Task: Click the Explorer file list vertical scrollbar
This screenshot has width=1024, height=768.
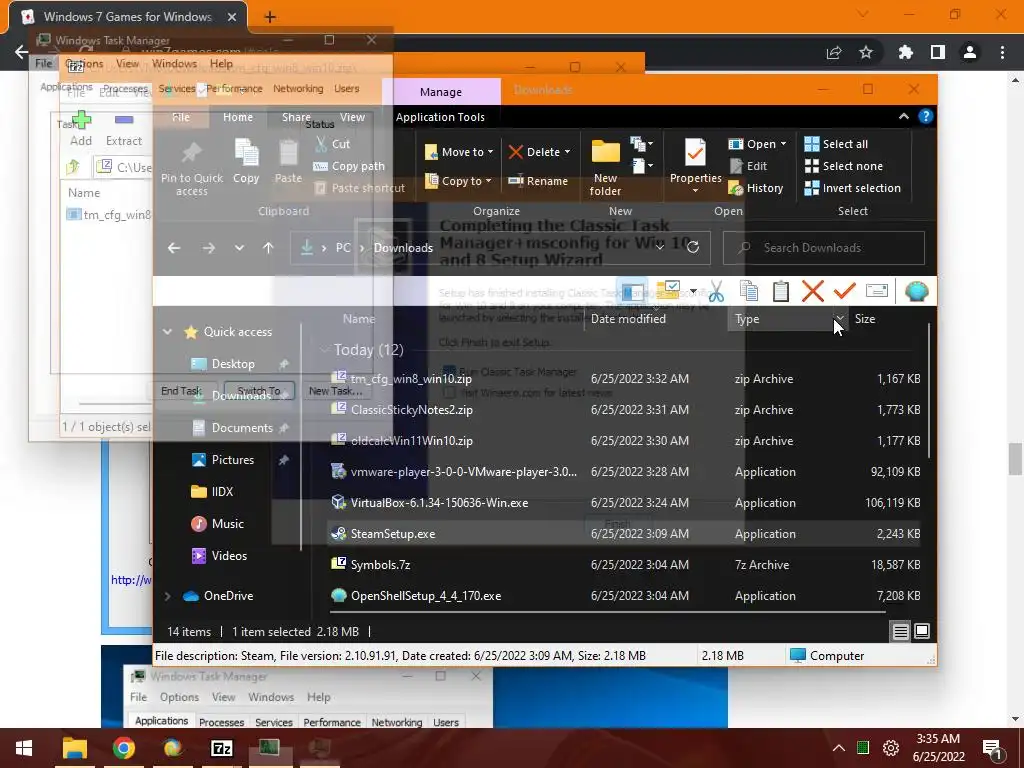Action: coord(928,391)
